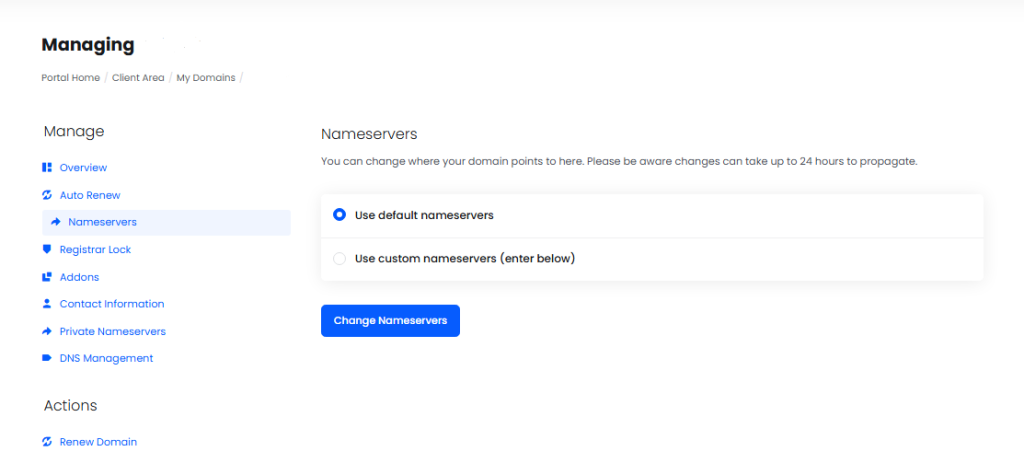
Task: Click the Auto Renew sync icon
Action: point(47,195)
